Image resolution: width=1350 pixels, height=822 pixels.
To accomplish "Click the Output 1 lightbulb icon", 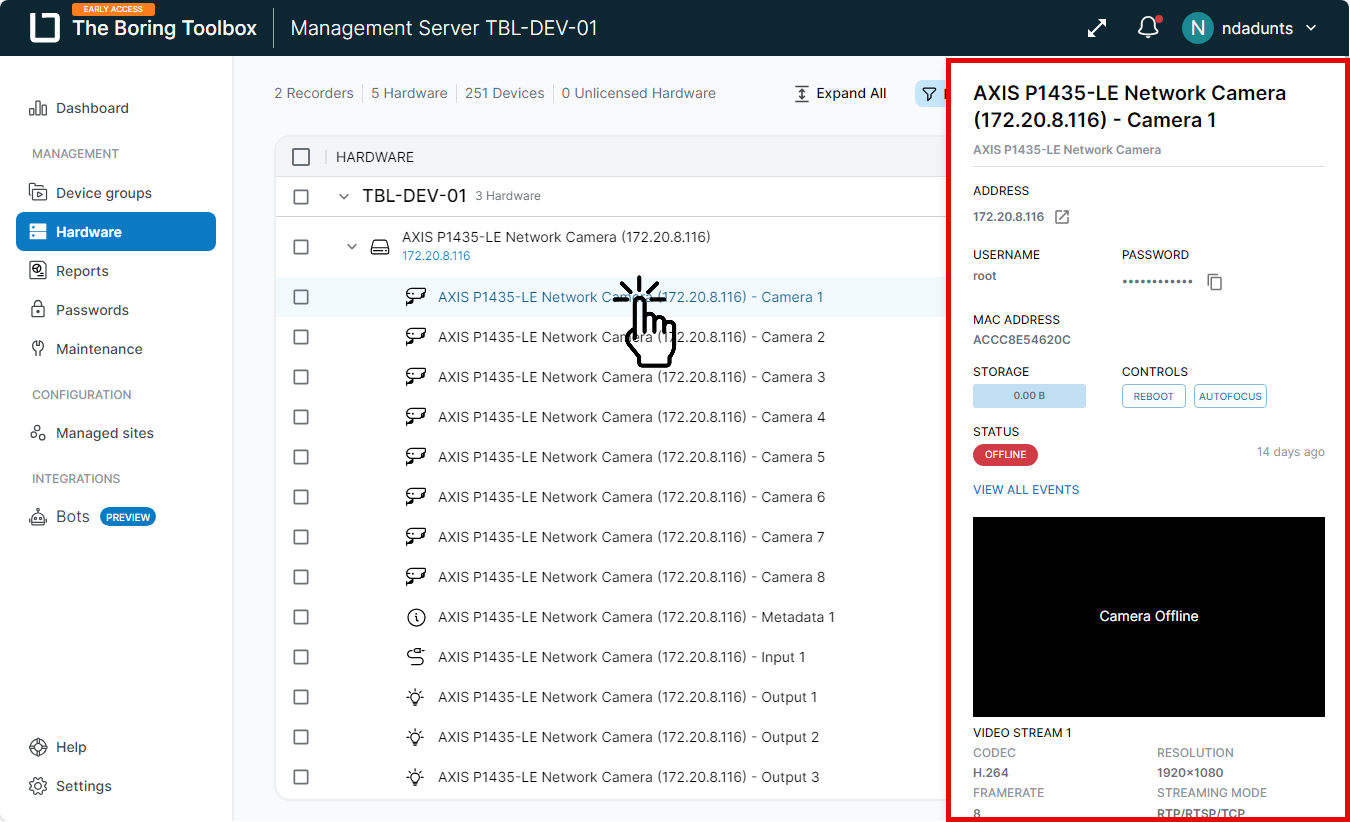I will point(416,697).
